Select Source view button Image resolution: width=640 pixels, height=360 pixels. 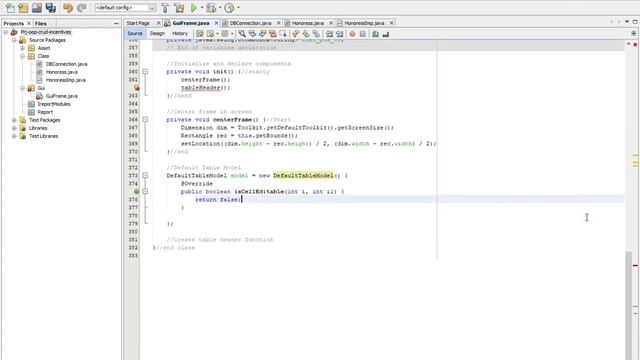(135, 33)
